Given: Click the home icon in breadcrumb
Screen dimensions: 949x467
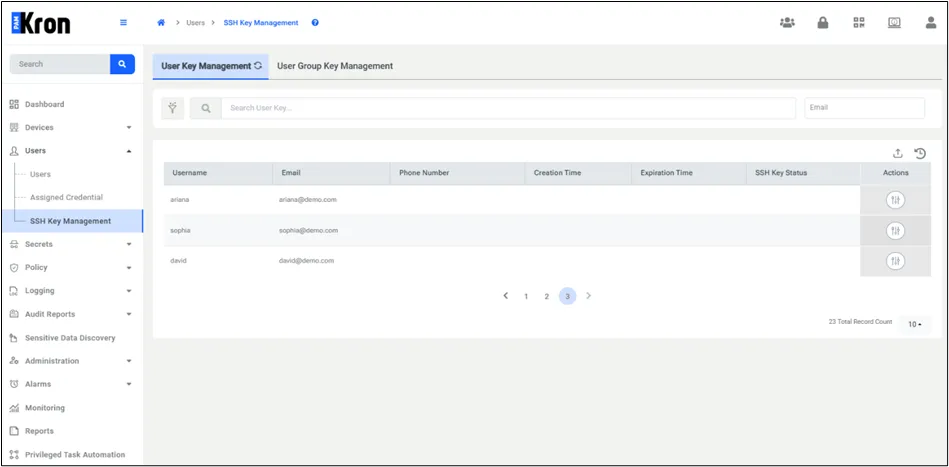Looking at the screenshot, I should coord(161,22).
